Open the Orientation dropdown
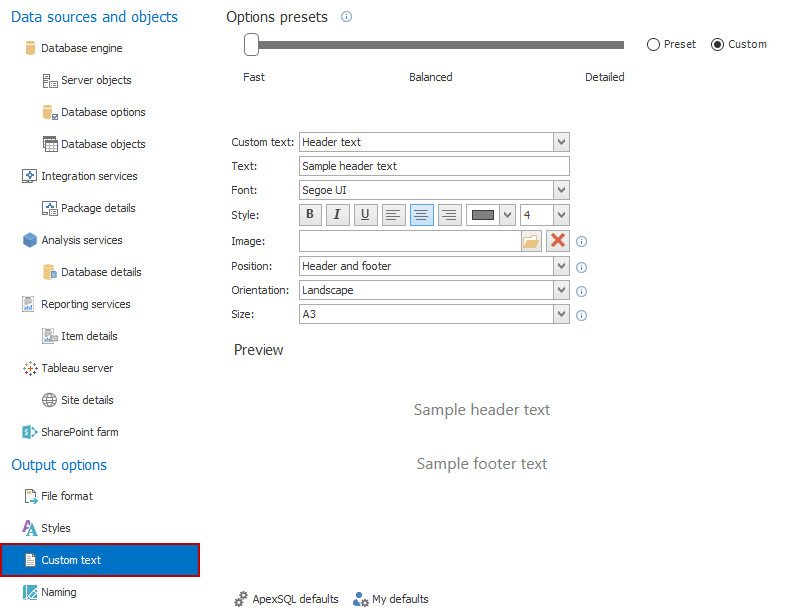Image resolution: width=796 pixels, height=615 pixels. click(x=561, y=290)
